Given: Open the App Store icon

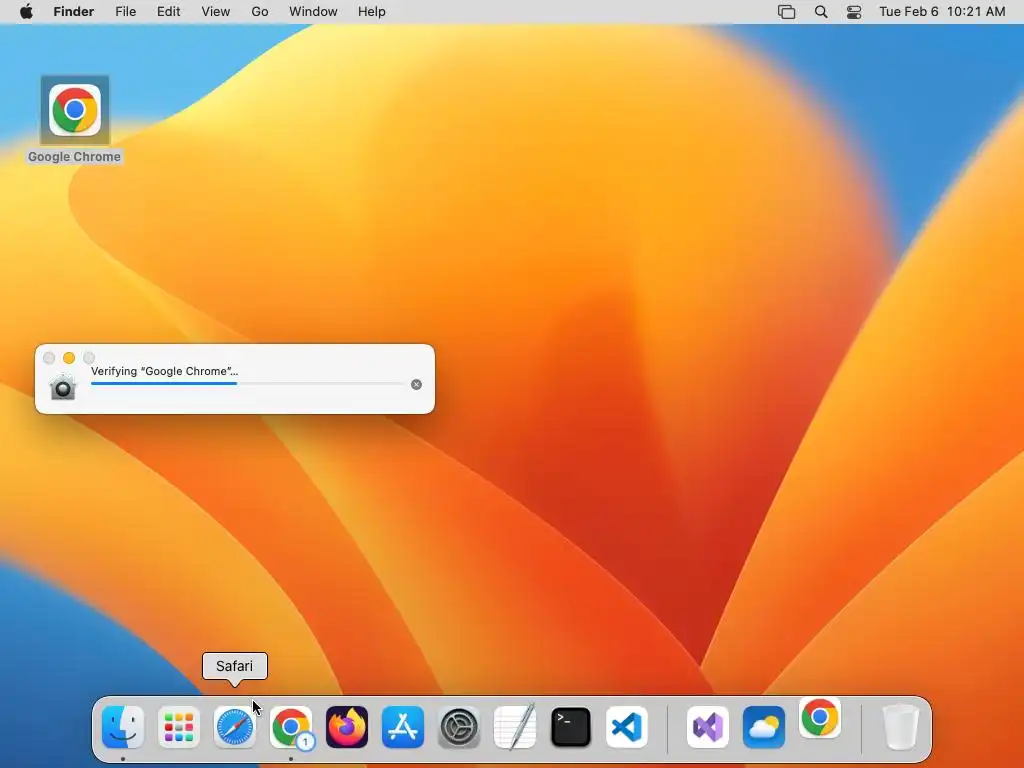Looking at the screenshot, I should coord(403,727).
